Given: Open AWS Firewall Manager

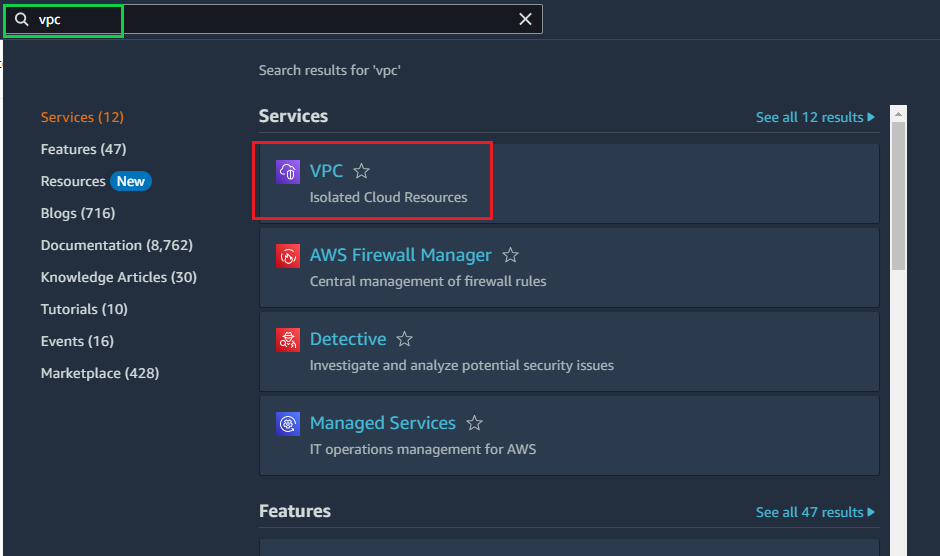Looking at the screenshot, I should pyautogui.click(x=400, y=255).
